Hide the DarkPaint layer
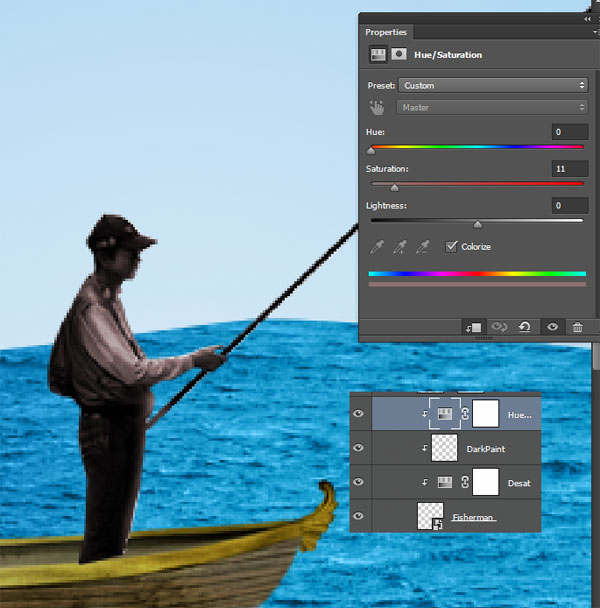Image resolution: width=600 pixels, height=608 pixels. [x=359, y=448]
